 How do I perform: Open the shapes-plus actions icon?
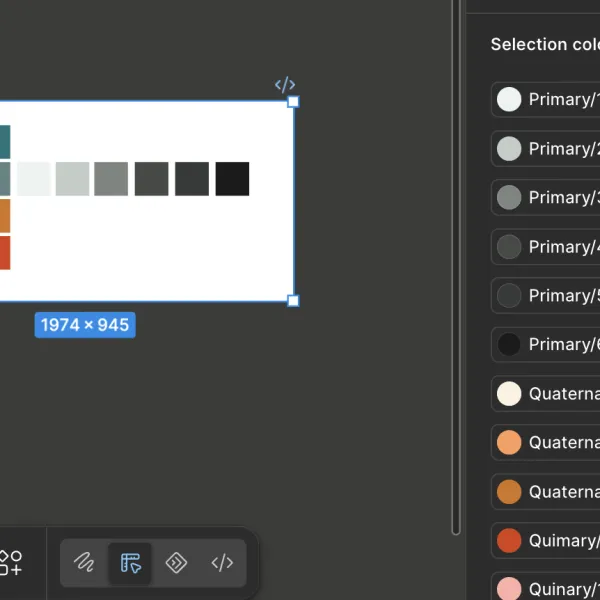(10, 563)
